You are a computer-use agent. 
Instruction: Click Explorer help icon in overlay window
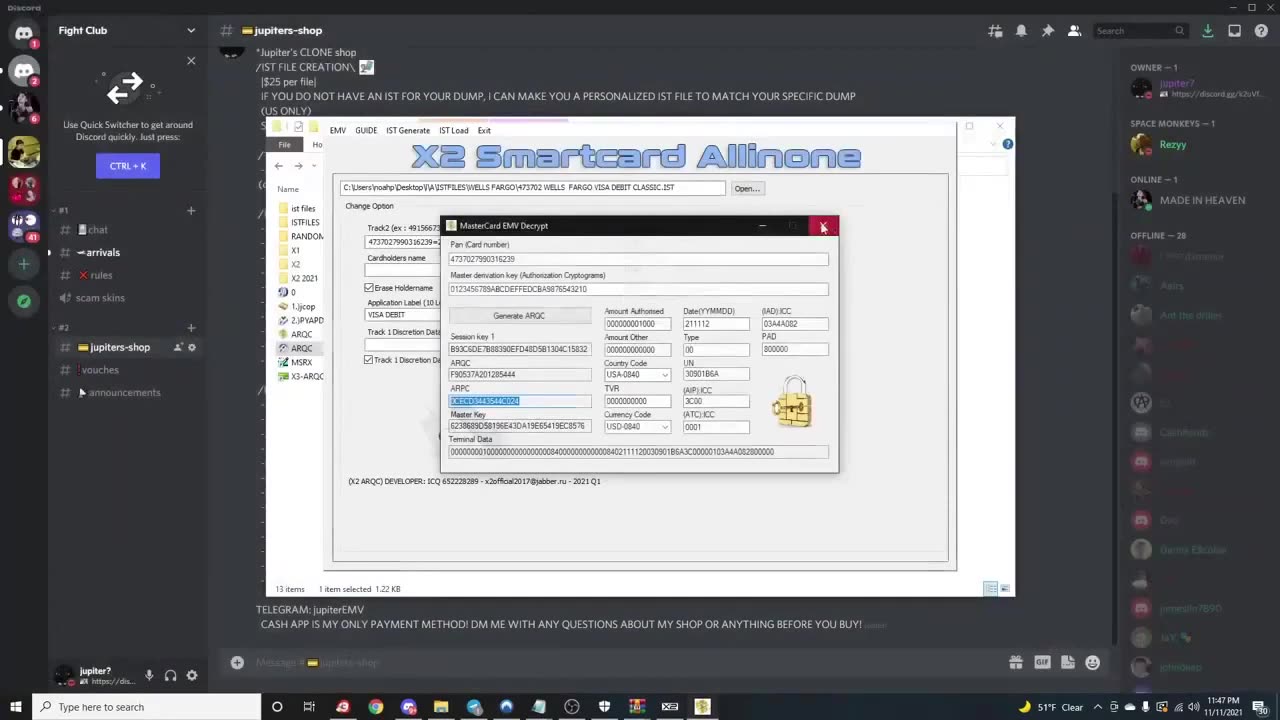(x=1007, y=144)
